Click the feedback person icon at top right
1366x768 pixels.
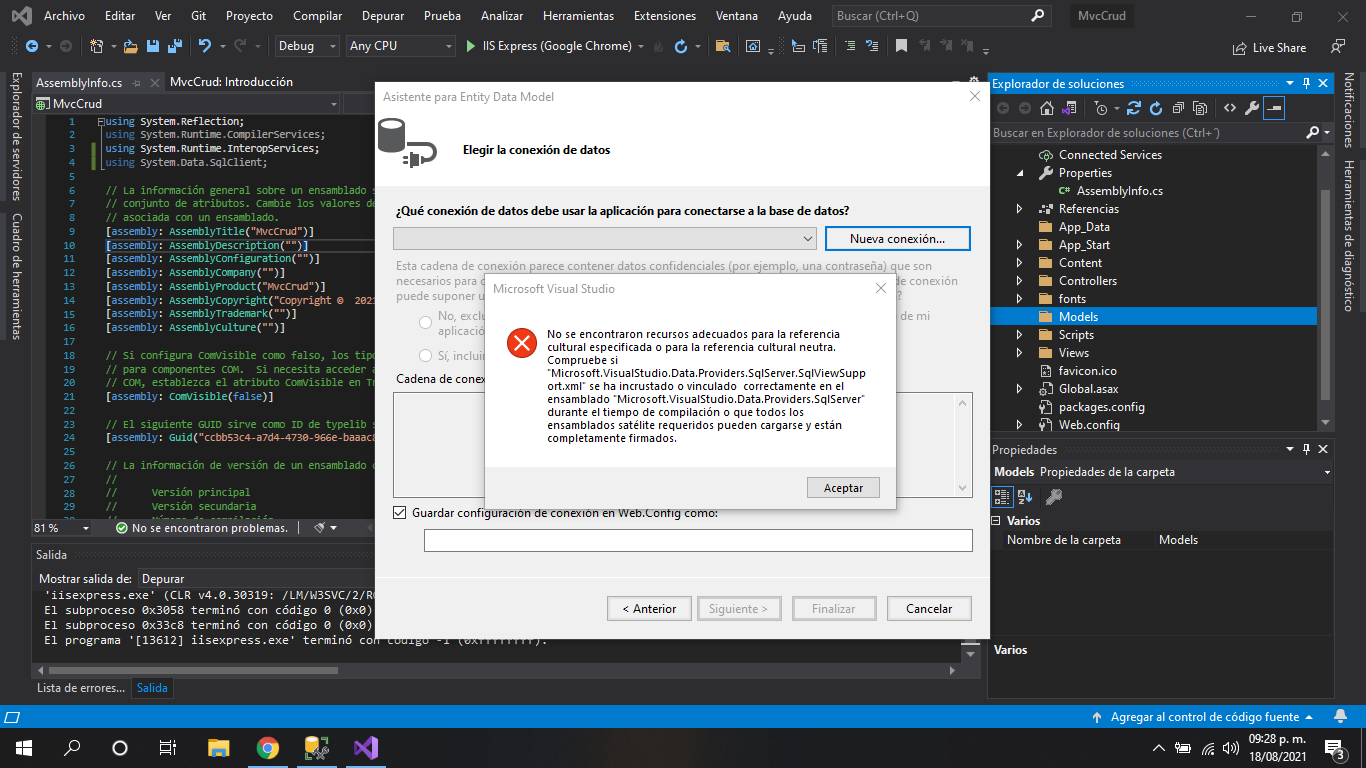tap(1338, 46)
